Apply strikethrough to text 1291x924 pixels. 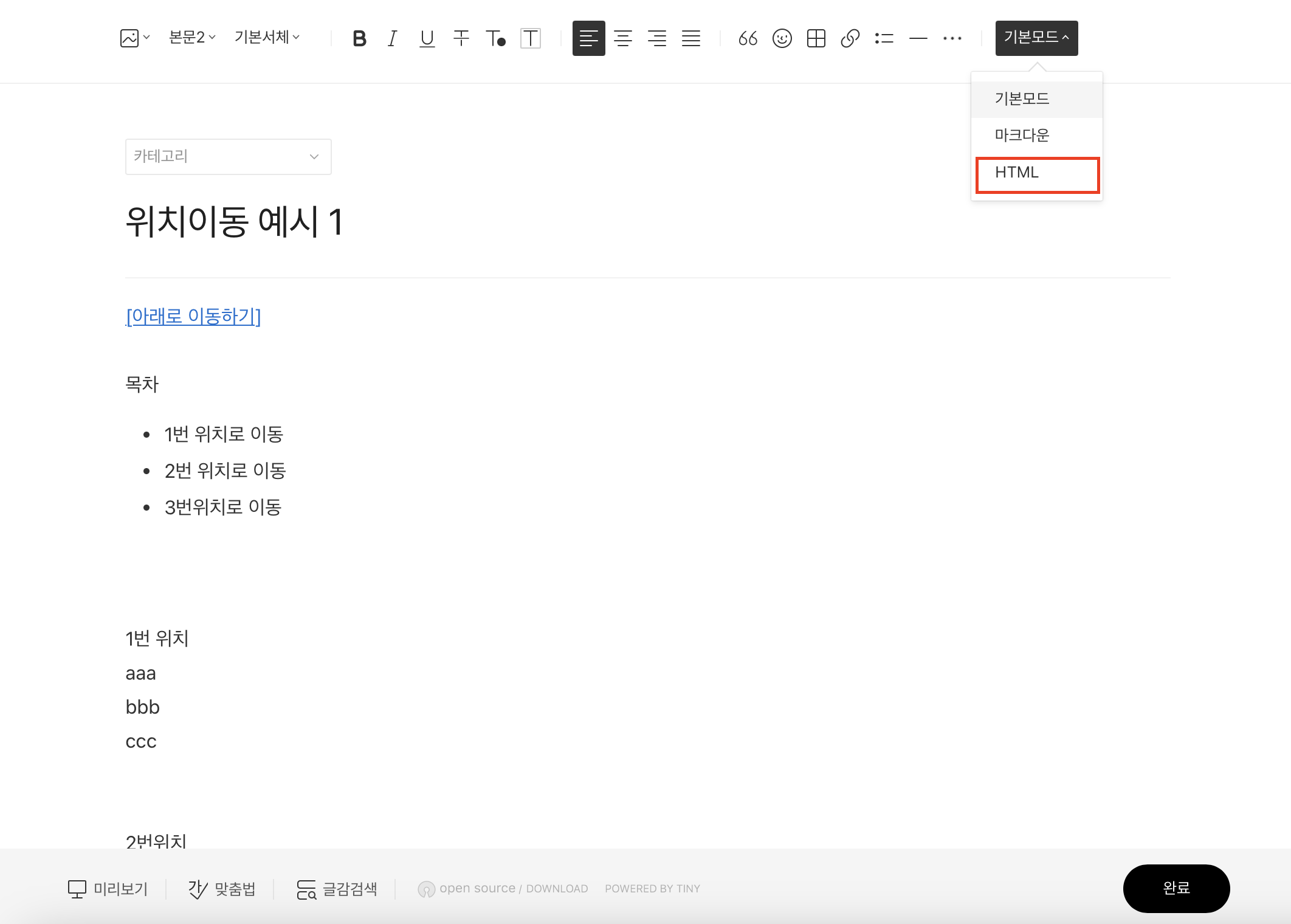(461, 38)
